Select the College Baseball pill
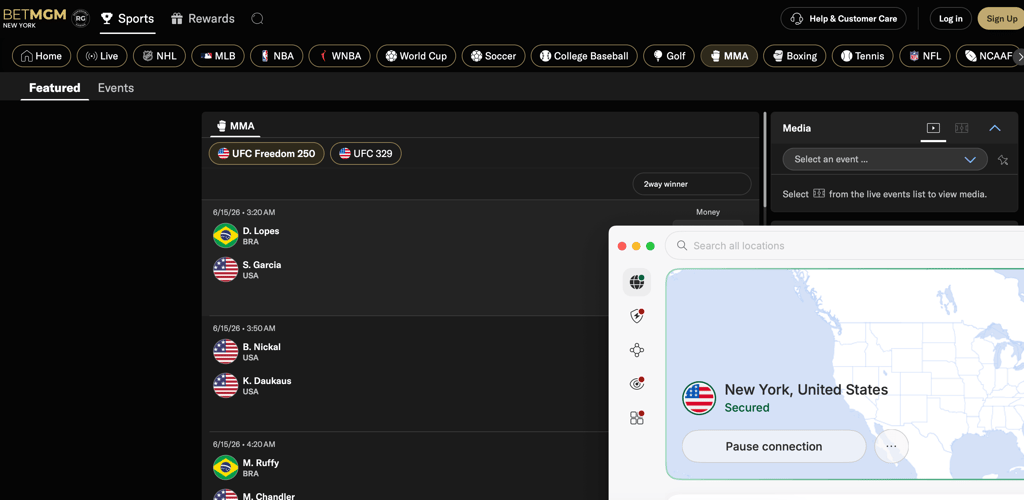The image size is (1024, 500). pos(584,56)
